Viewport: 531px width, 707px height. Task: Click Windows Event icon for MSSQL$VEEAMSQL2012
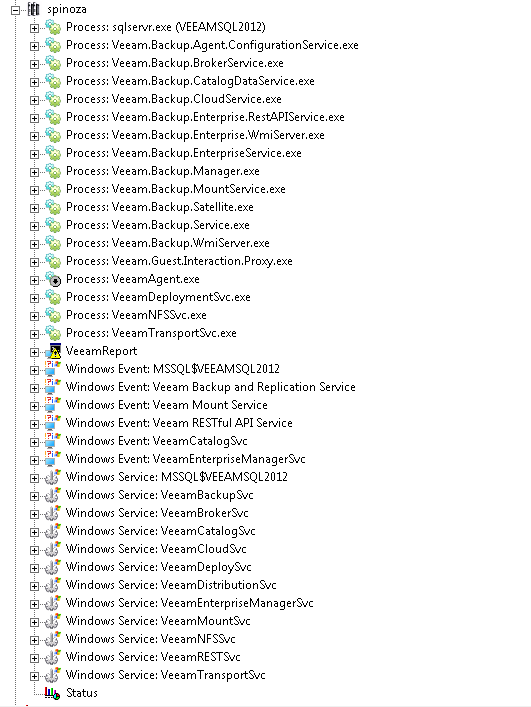tap(52, 369)
